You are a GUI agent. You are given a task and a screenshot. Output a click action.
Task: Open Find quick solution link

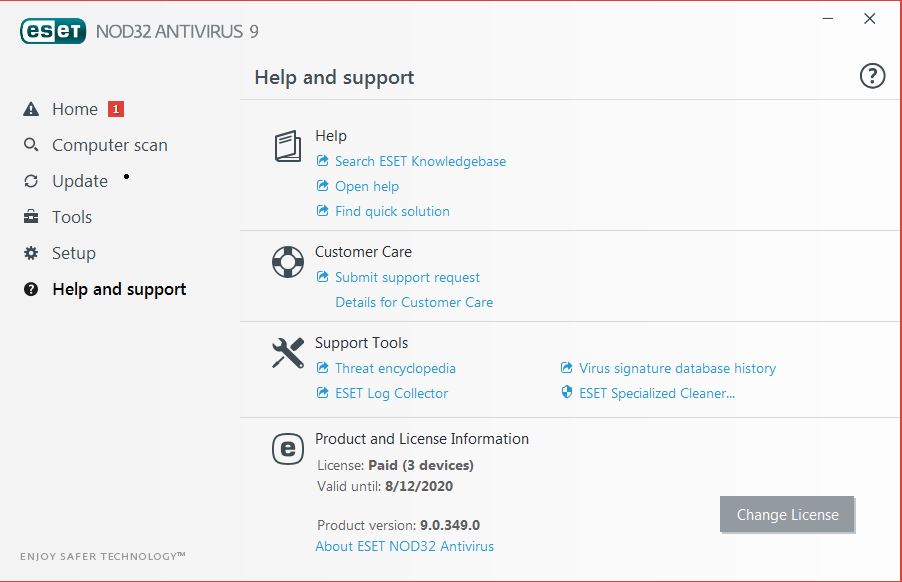[x=392, y=211]
